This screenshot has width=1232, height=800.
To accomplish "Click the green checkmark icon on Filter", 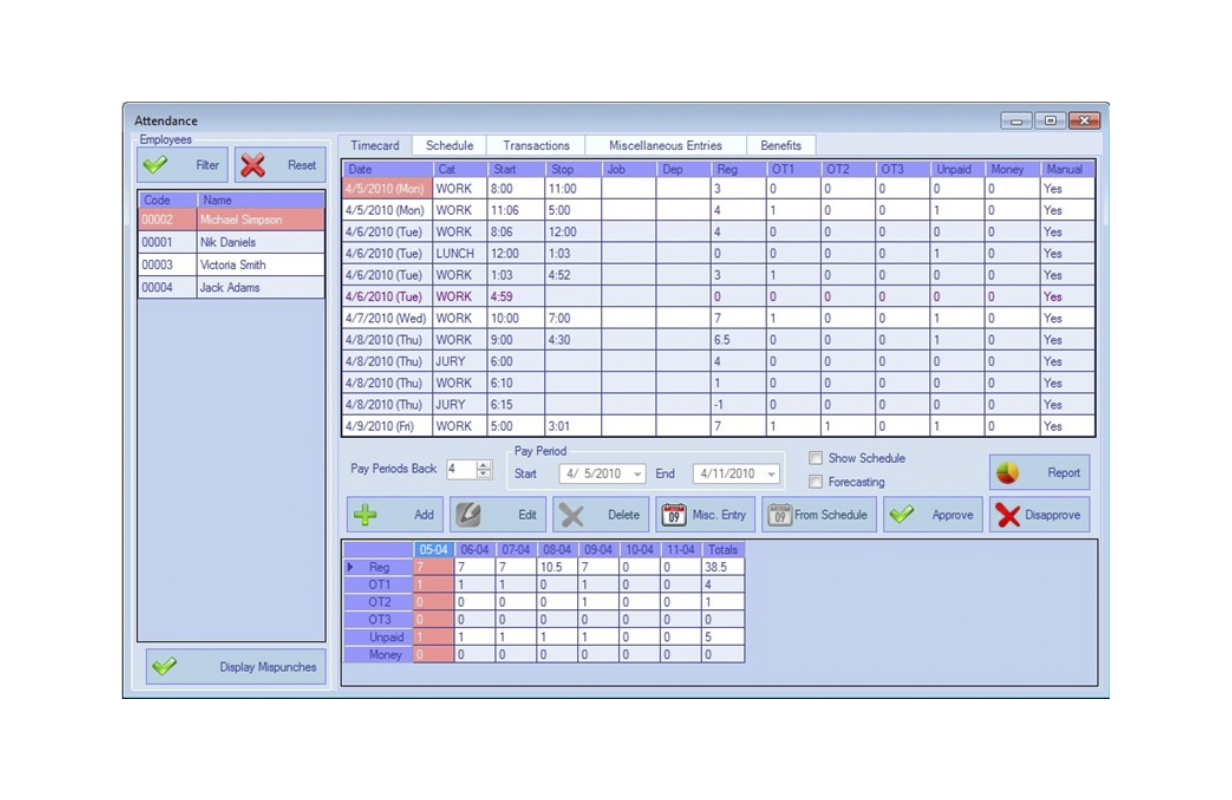I will pyautogui.click(x=156, y=165).
